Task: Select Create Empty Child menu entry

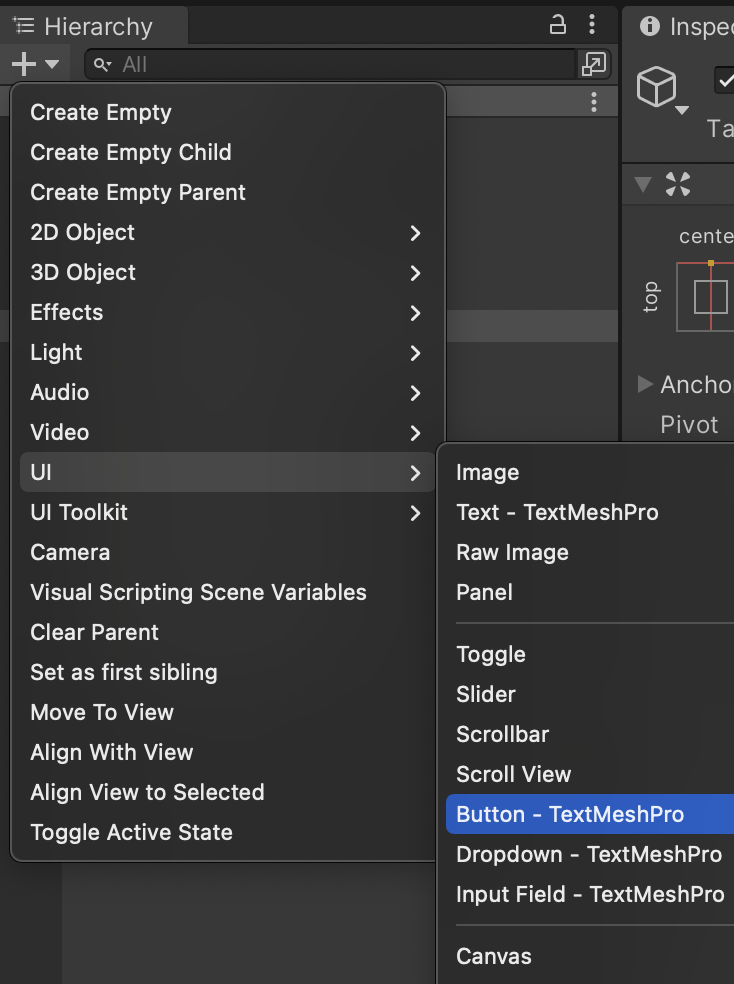Action: pos(131,152)
